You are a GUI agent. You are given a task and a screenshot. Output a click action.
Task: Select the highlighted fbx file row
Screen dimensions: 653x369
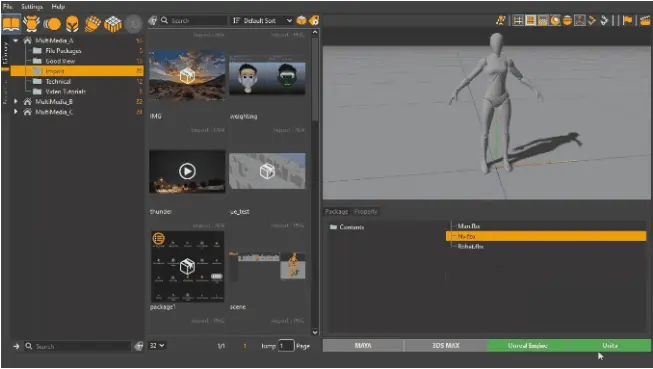546,236
